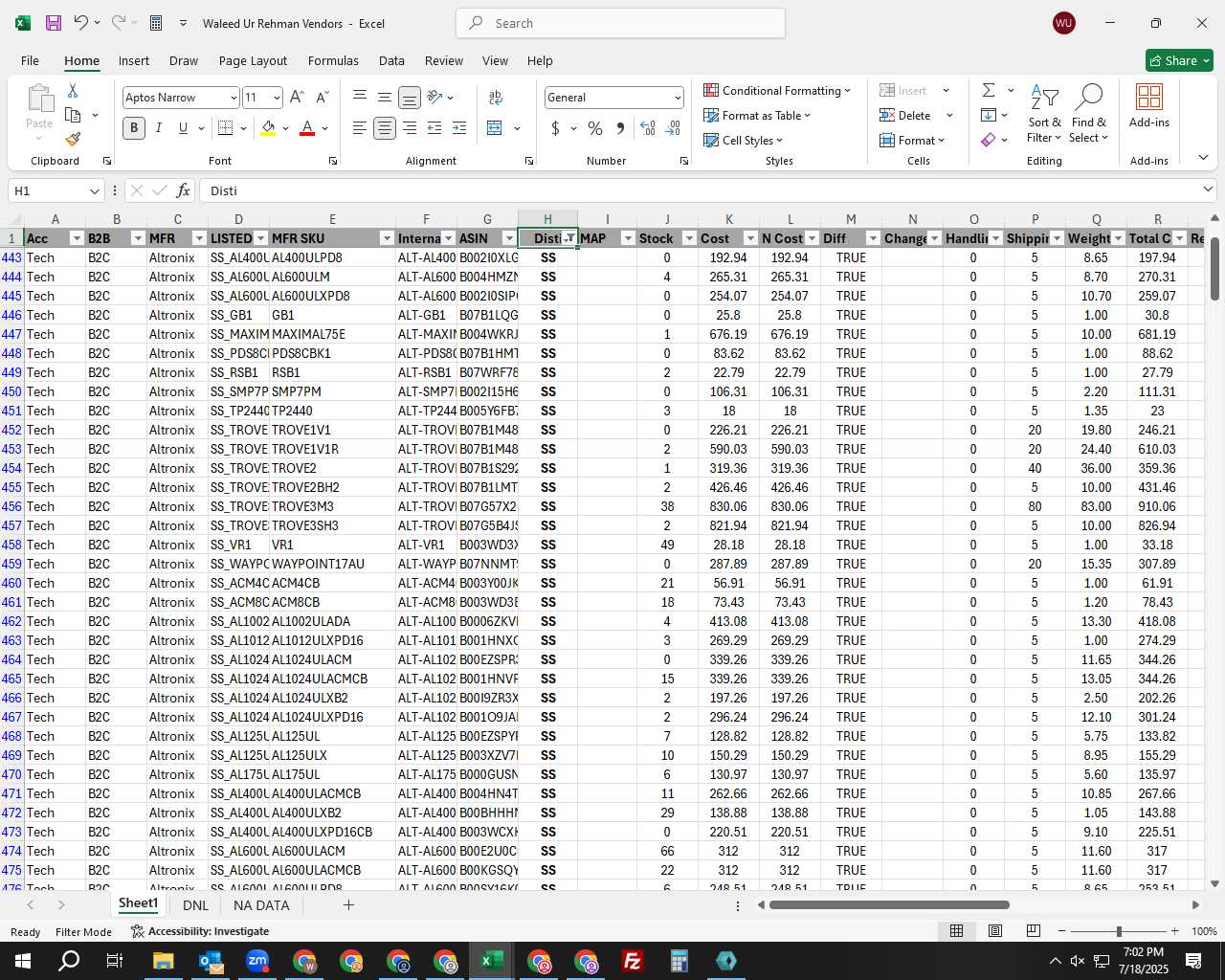
Task: Open the font name dropdown
Action: coord(234,98)
